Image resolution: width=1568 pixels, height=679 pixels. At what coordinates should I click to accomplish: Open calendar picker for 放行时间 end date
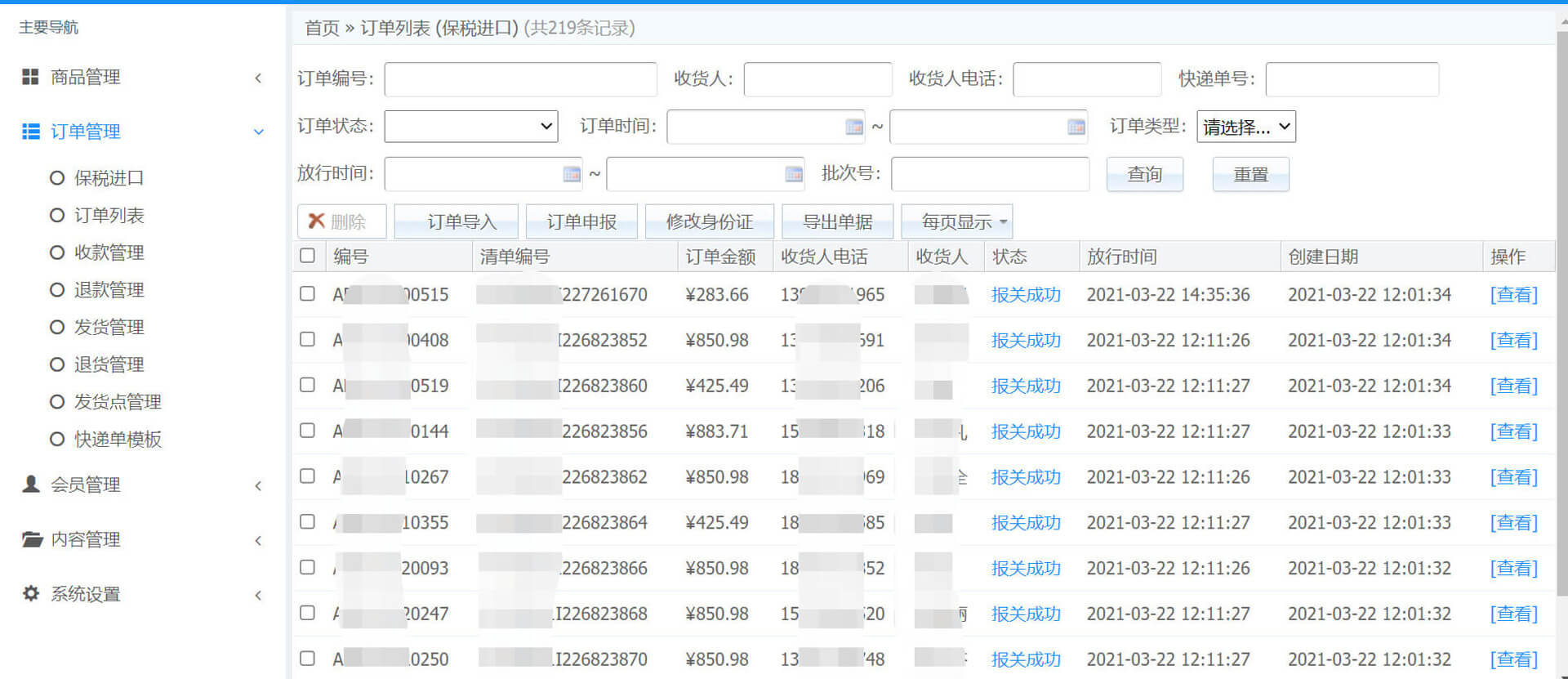(x=793, y=174)
